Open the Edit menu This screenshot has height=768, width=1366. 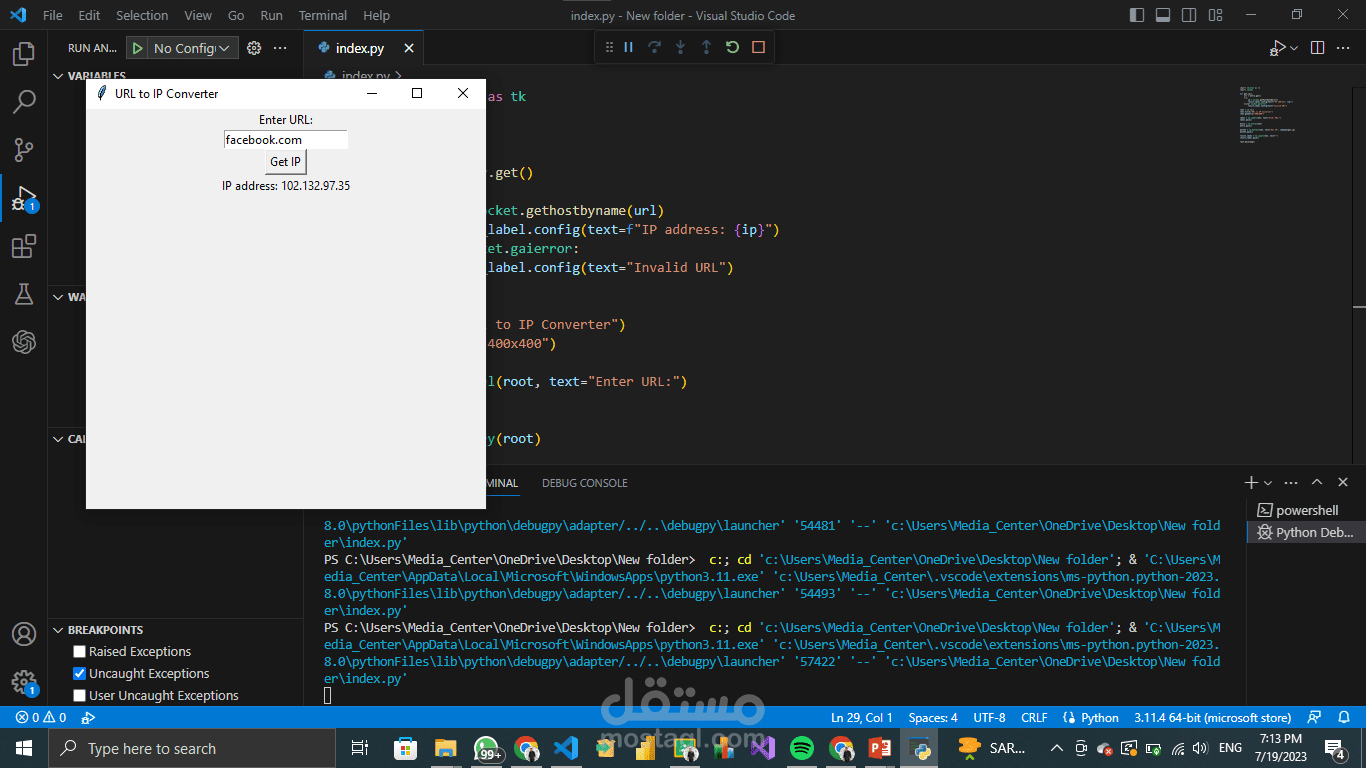point(89,15)
